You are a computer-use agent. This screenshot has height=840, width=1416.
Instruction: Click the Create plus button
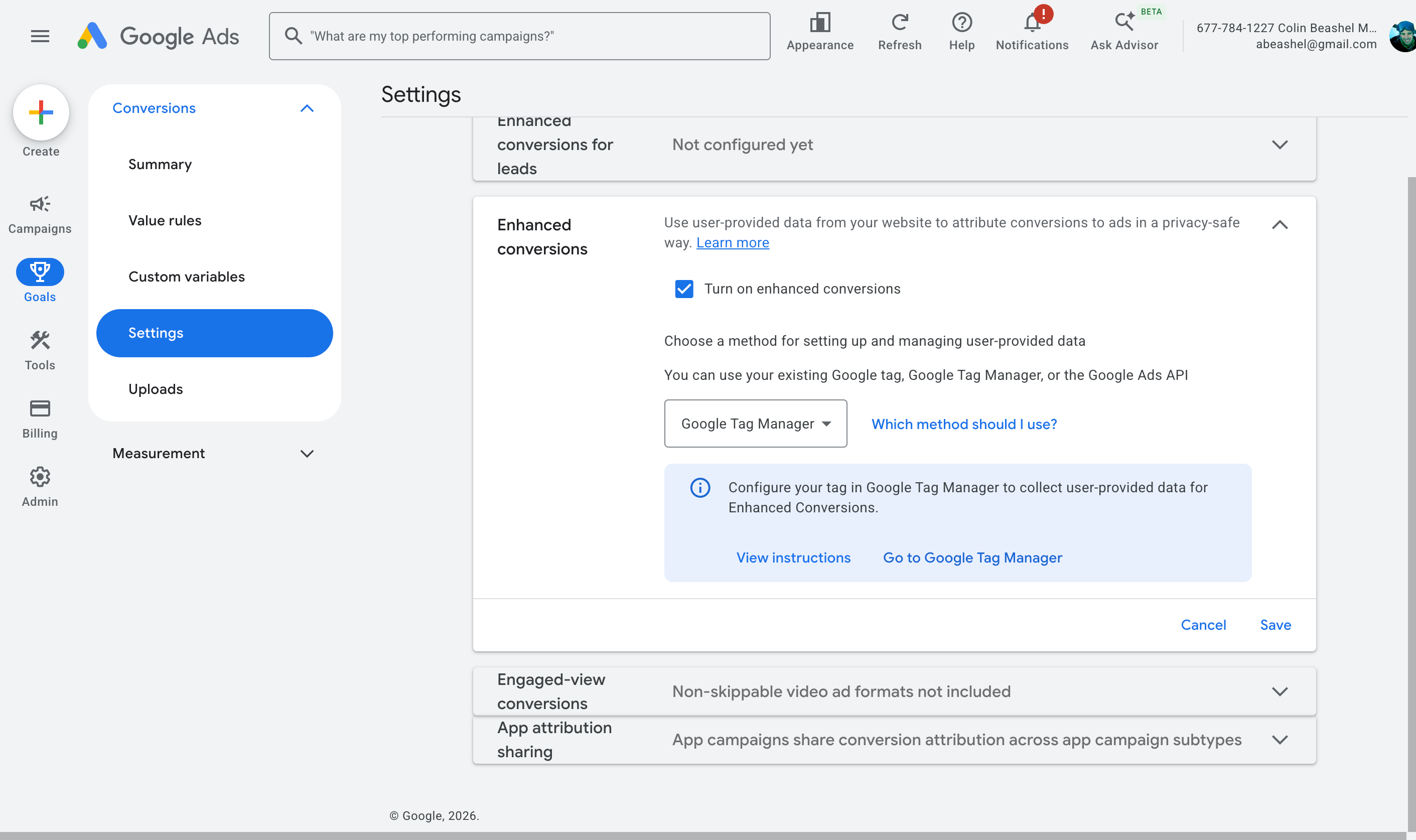41,112
